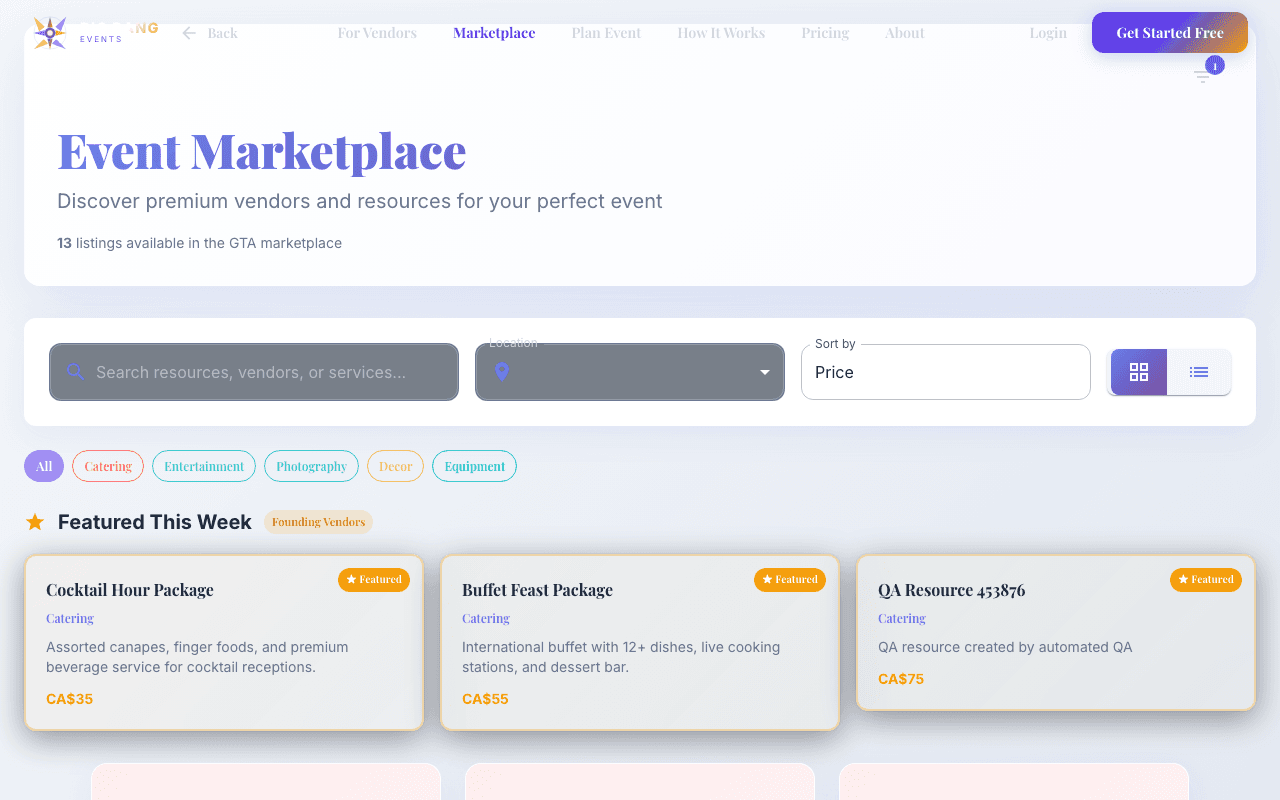
Task: Open the Sort by Price dropdown
Action: (944, 371)
